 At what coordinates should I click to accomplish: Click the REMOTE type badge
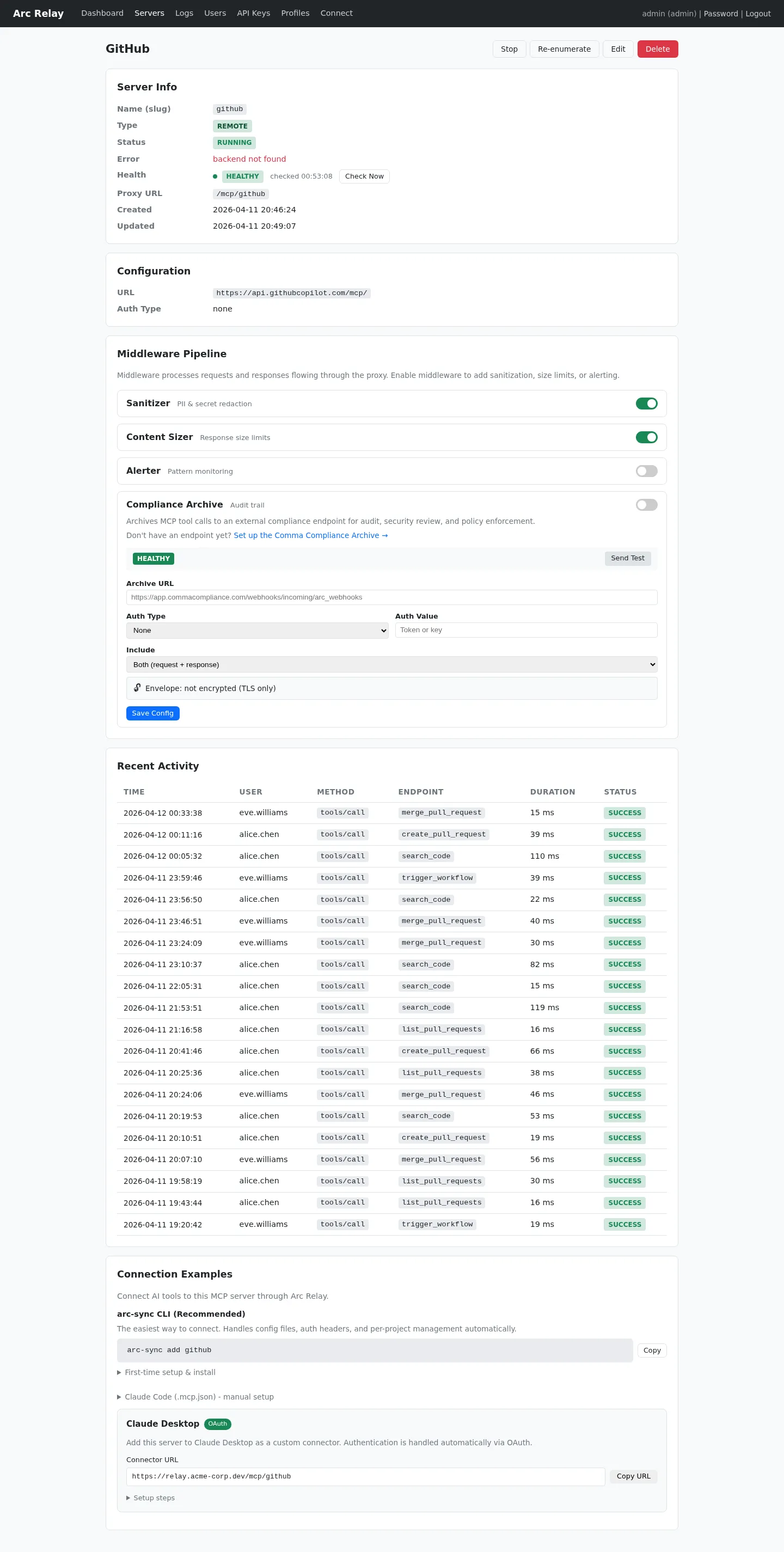232,126
